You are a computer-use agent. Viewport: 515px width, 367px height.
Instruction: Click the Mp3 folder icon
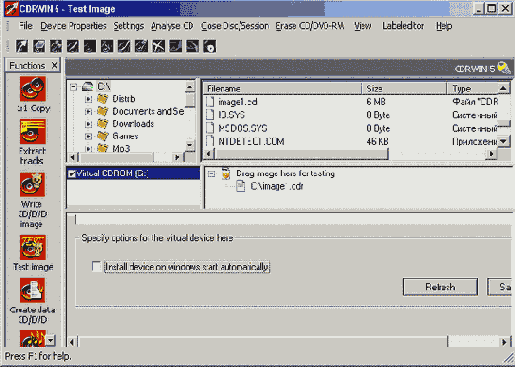coord(103,148)
